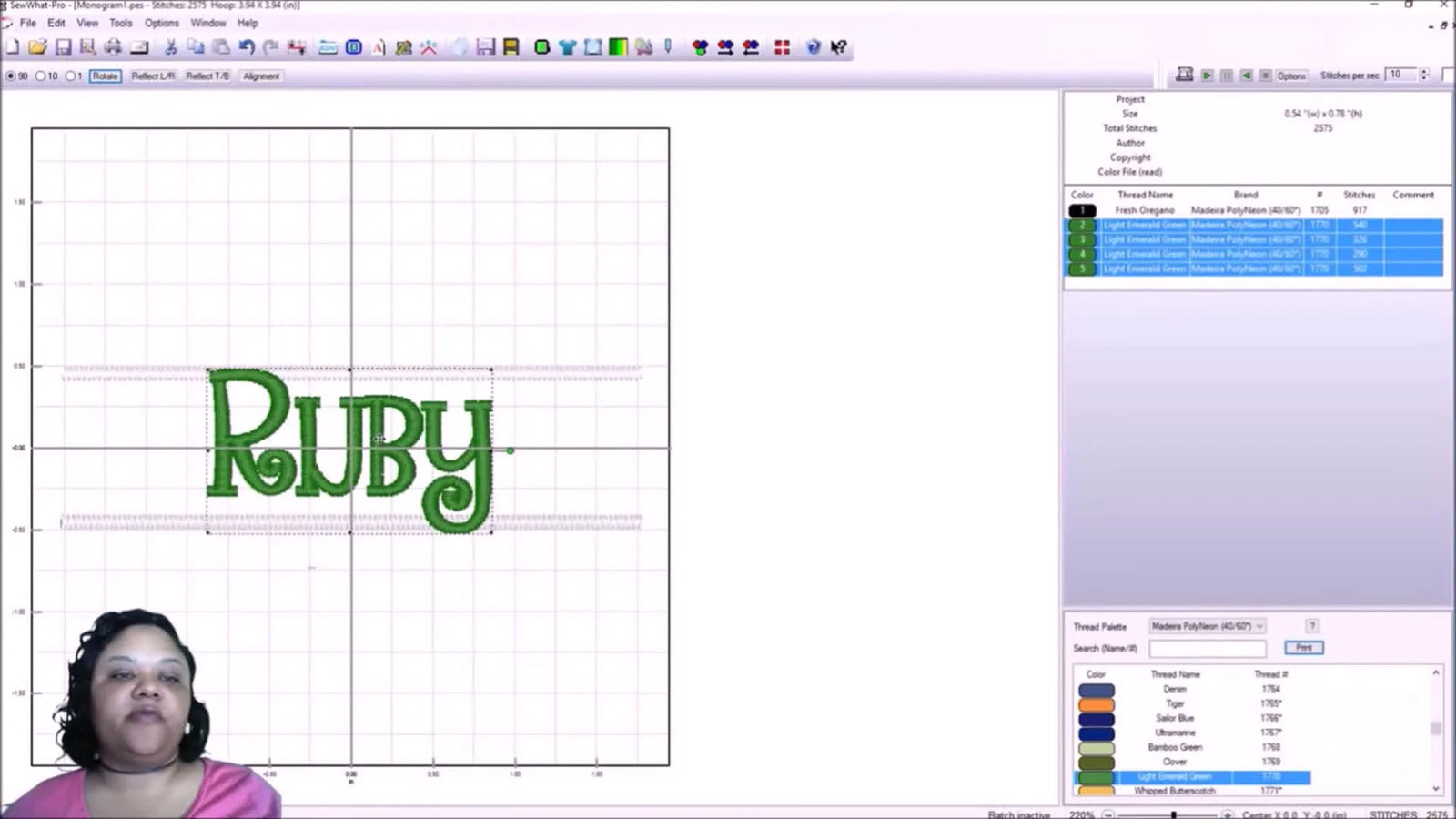Open the Thread Palette dropdown

click(1260, 626)
